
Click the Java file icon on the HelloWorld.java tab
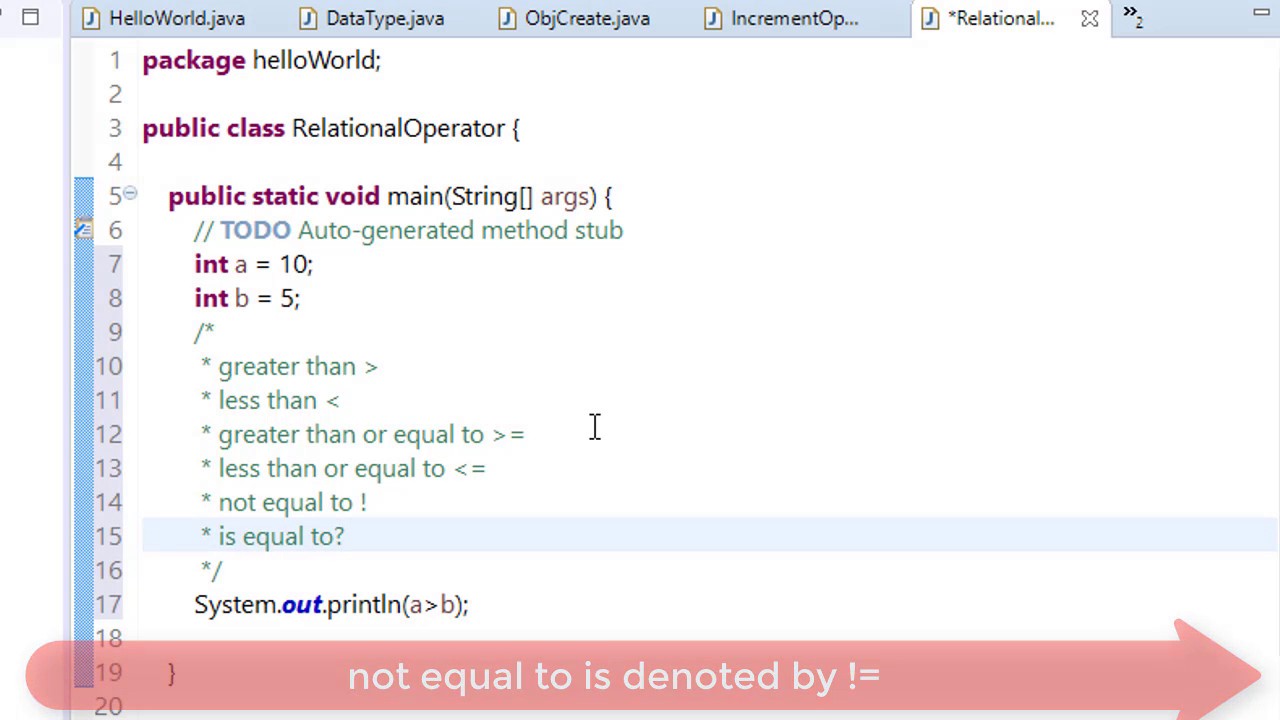pos(91,19)
